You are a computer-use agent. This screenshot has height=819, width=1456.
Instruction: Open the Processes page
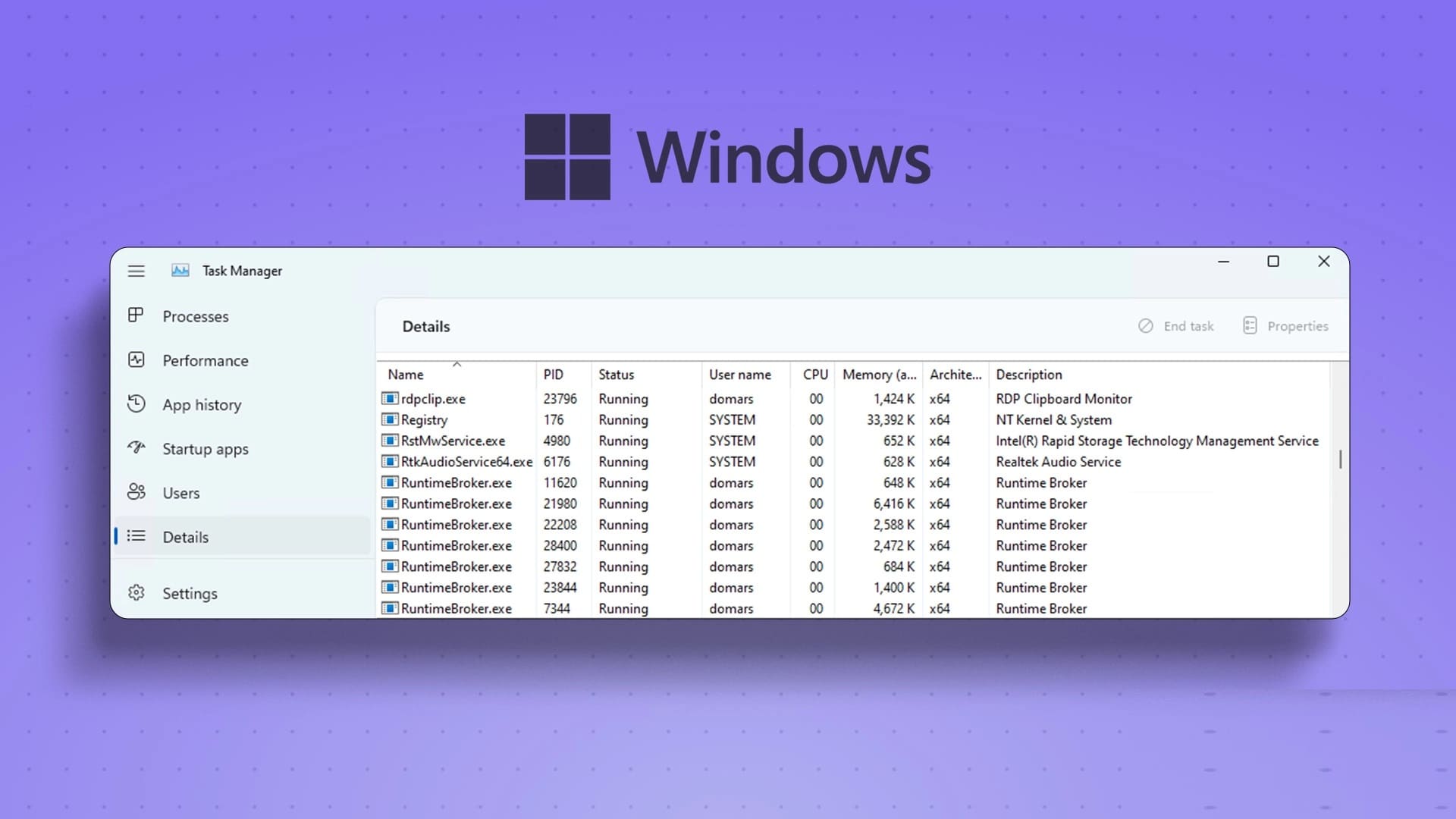coord(243,316)
